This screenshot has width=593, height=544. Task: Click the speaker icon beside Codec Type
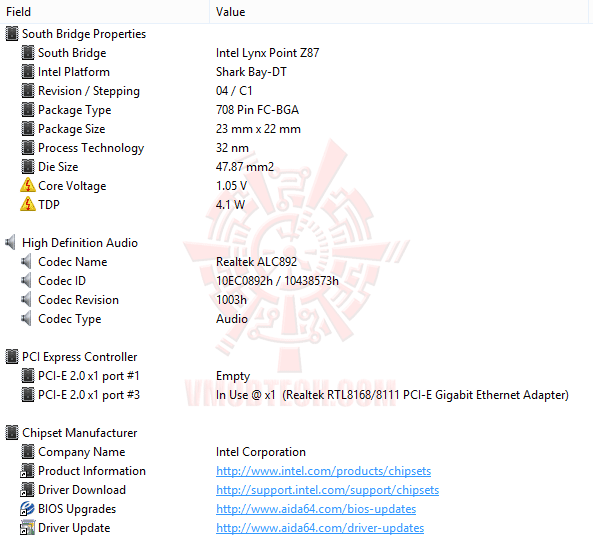(26, 319)
